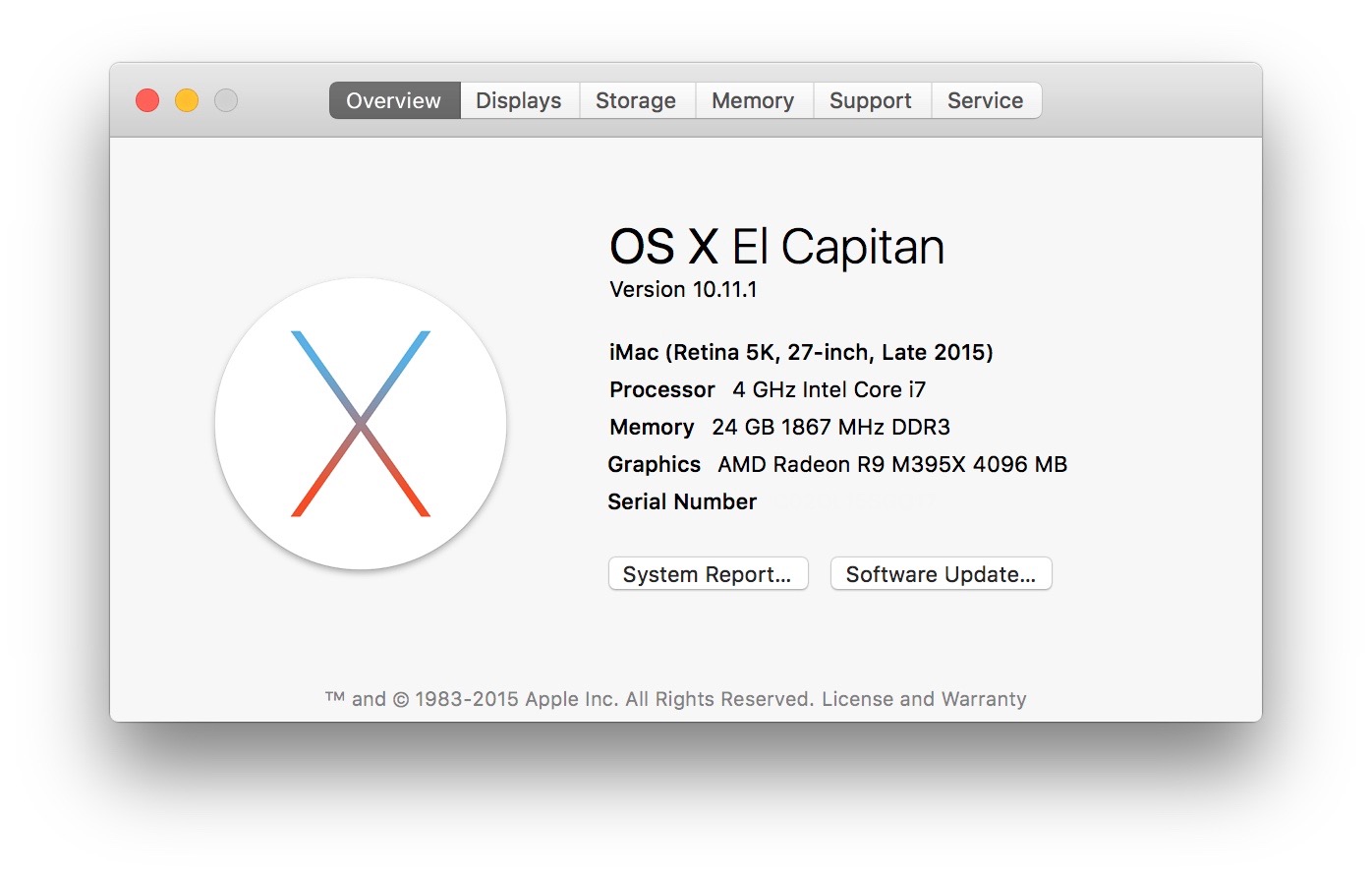Image resolution: width=1372 pixels, height=879 pixels.
Task: Open the Service tab
Action: [x=986, y=100]
